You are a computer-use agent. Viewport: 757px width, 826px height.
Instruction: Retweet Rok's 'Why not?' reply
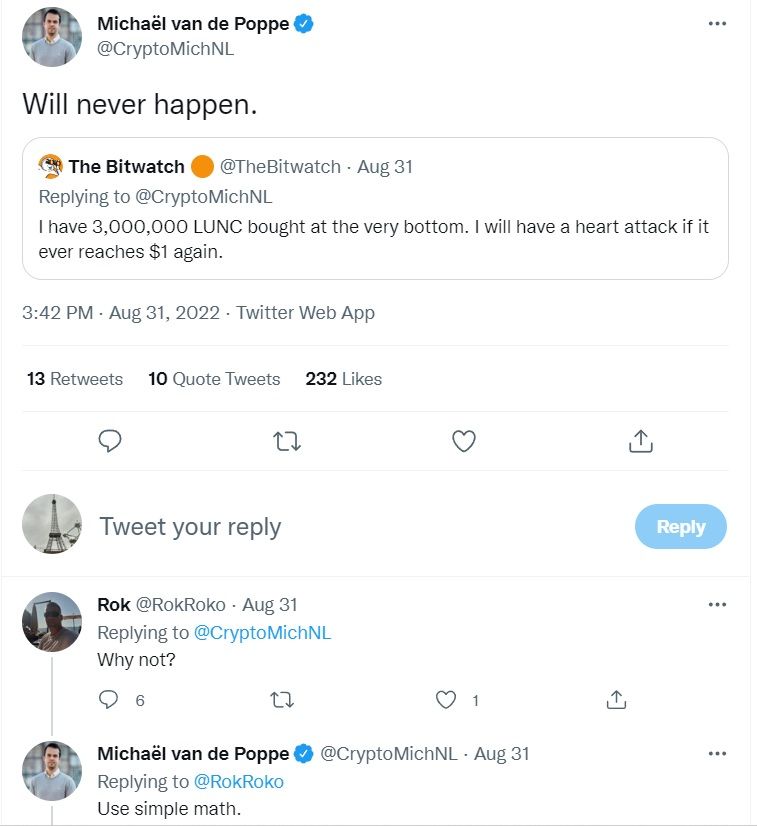click(x=283, y=700)
